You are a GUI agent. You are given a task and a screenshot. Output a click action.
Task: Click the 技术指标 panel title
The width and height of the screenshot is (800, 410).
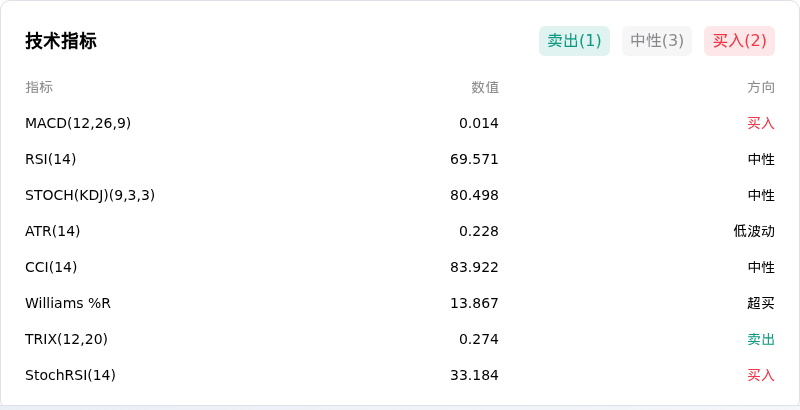pyautogui.click(x=61, y=41)
